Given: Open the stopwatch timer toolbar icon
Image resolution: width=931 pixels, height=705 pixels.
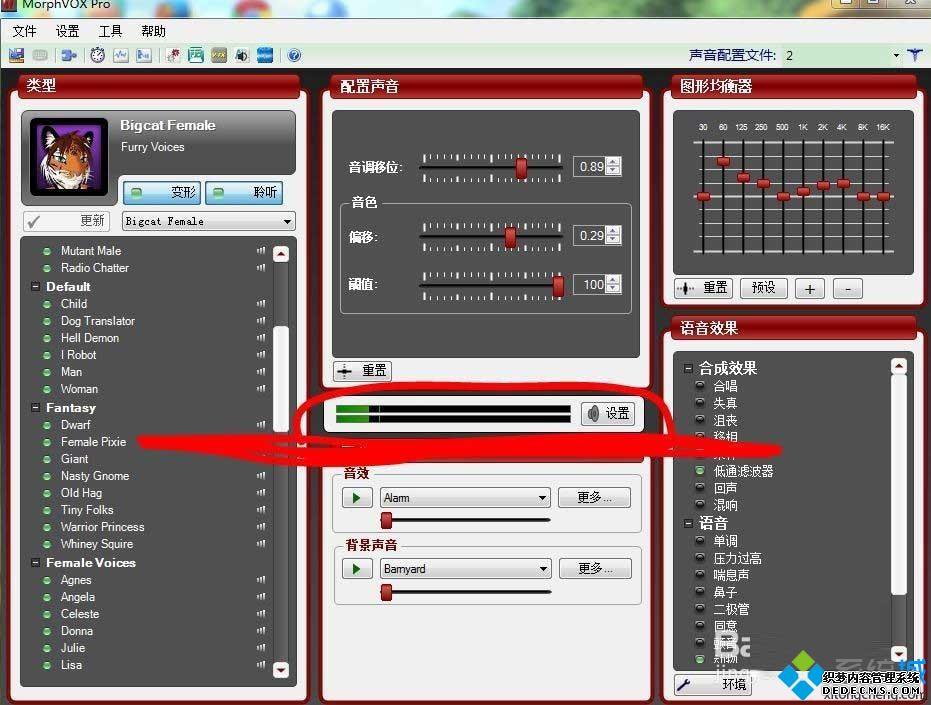Looking at the screenshot, I should tap(97, 55).
